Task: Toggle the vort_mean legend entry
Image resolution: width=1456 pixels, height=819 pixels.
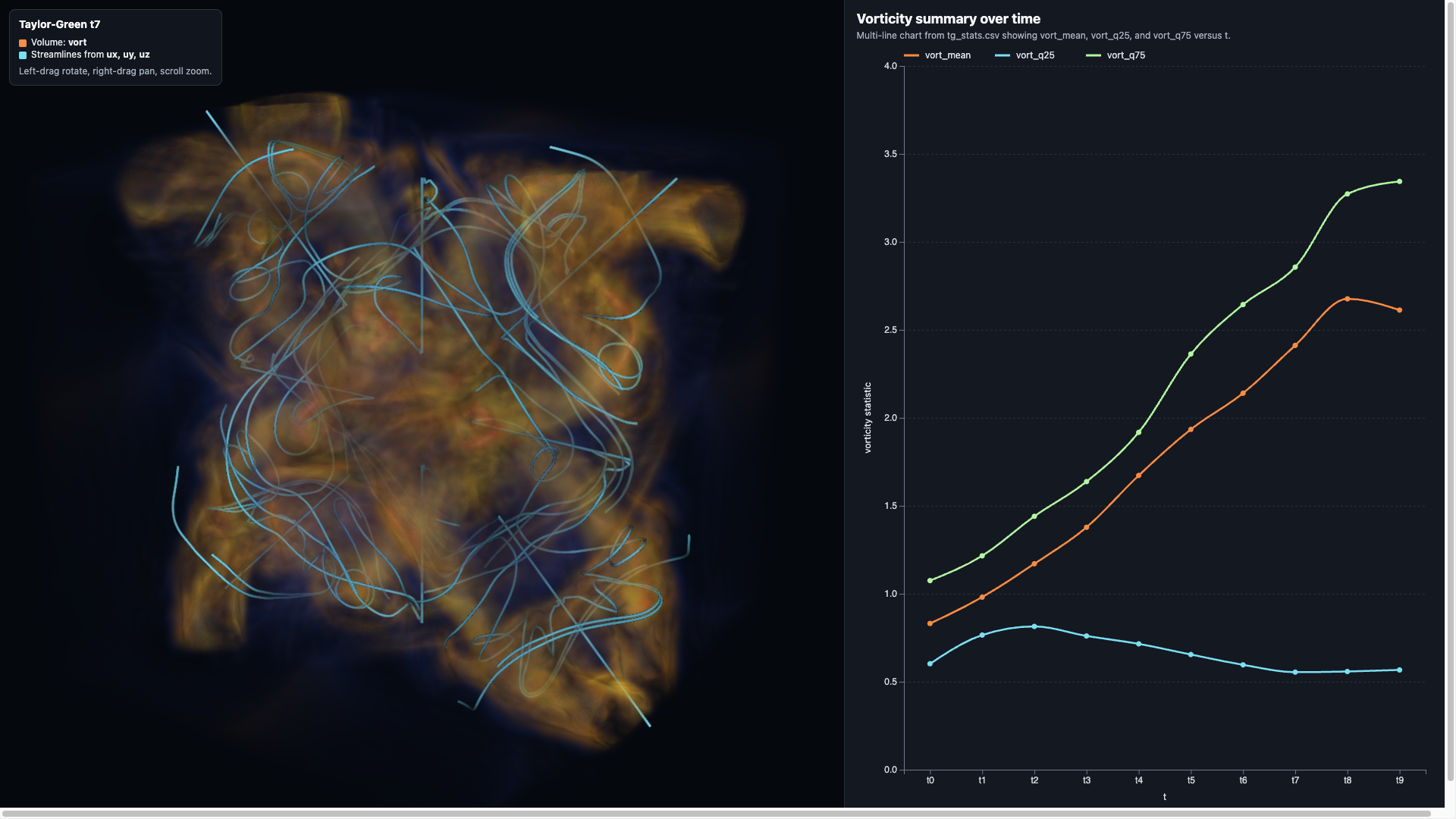Action: 937,55
